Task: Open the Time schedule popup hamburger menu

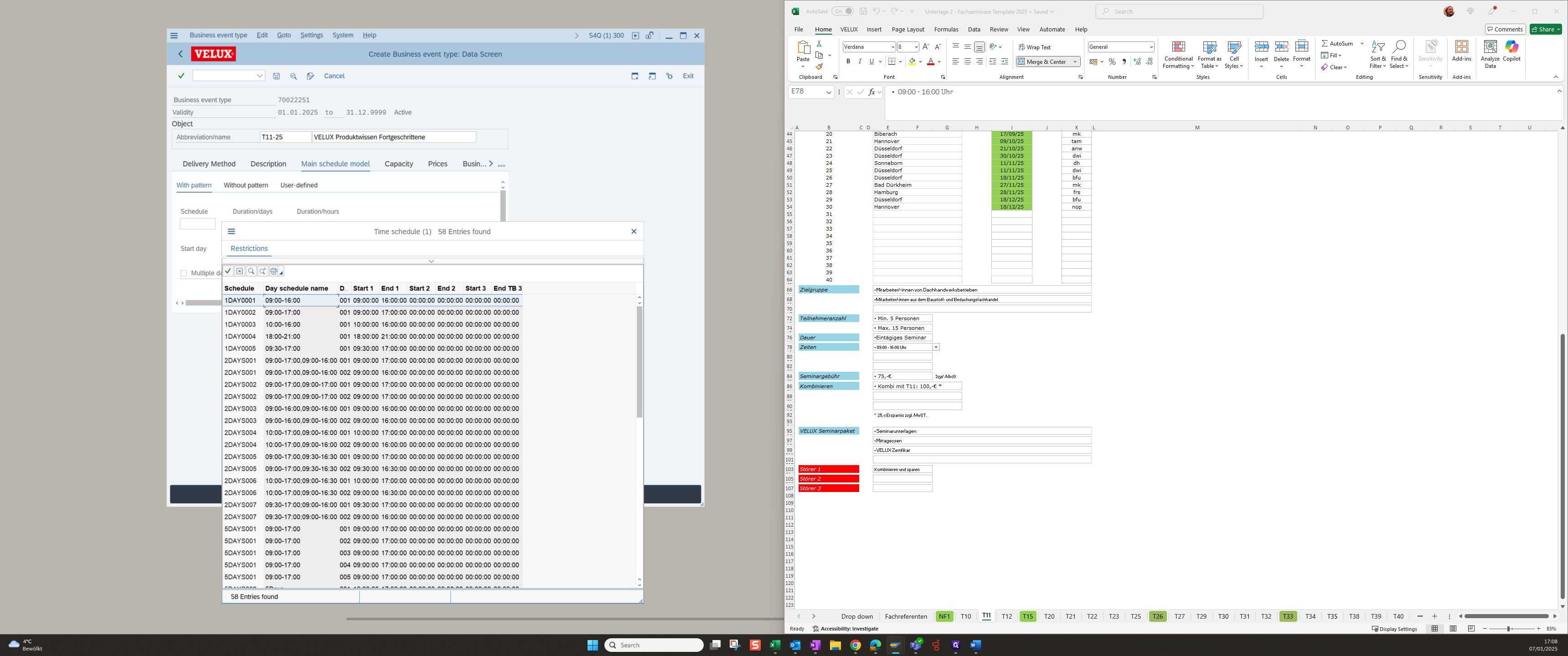Action: tap(231, 231)
